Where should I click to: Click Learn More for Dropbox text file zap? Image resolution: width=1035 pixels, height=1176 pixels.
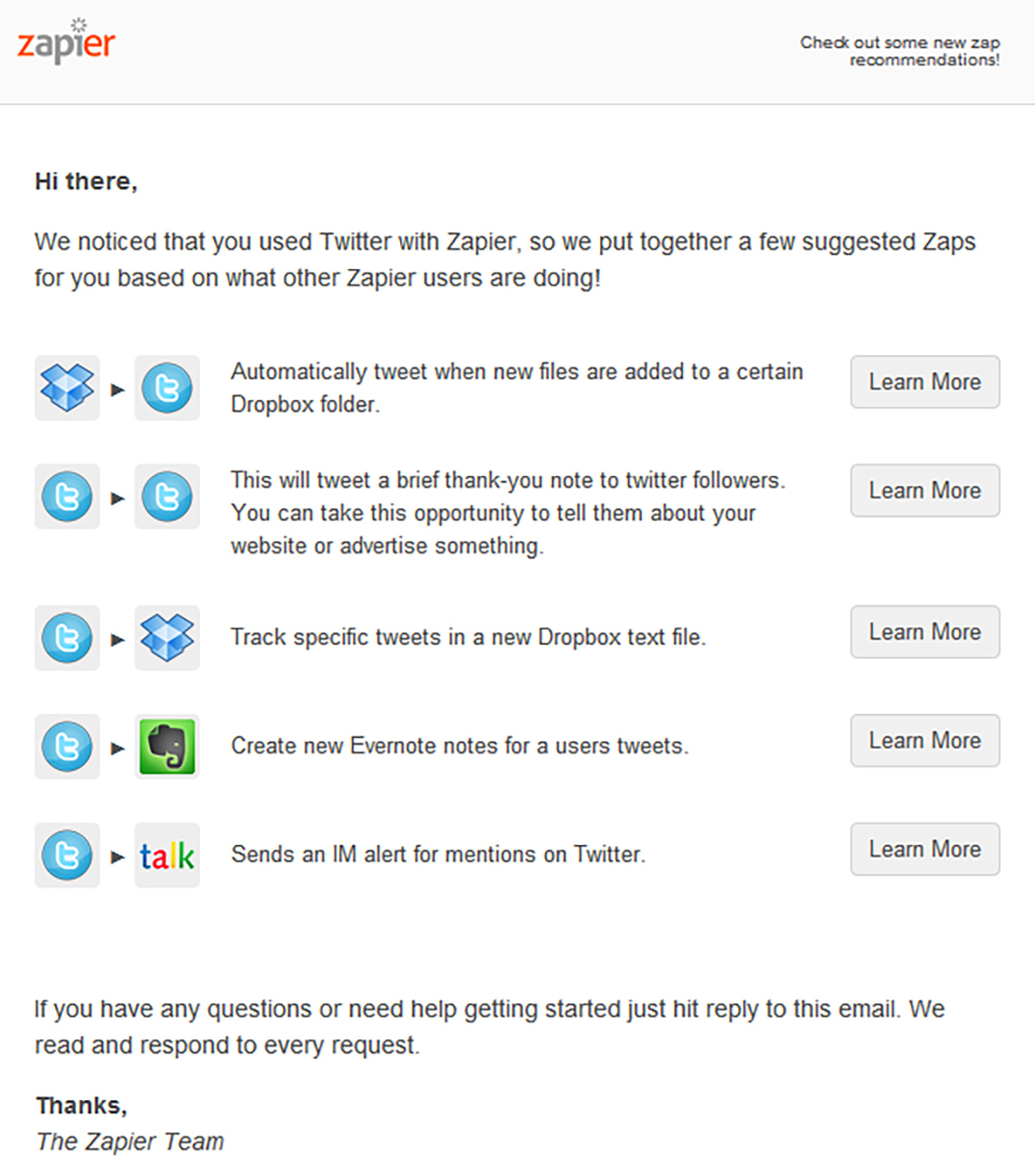[x=925, y=632]
